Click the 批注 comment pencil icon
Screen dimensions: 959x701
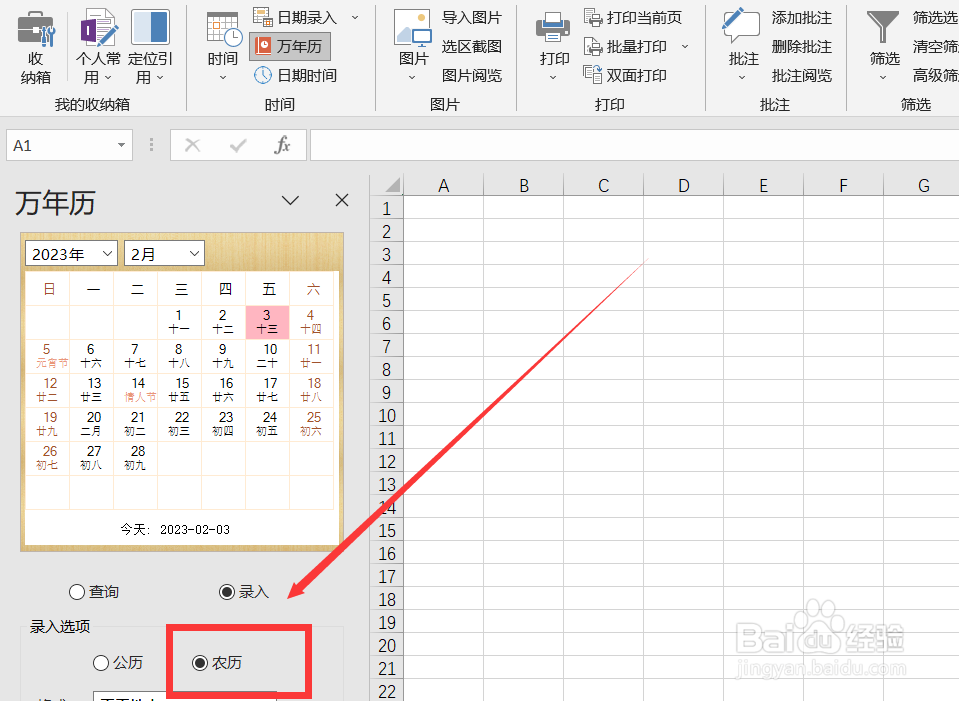point(741,26)
